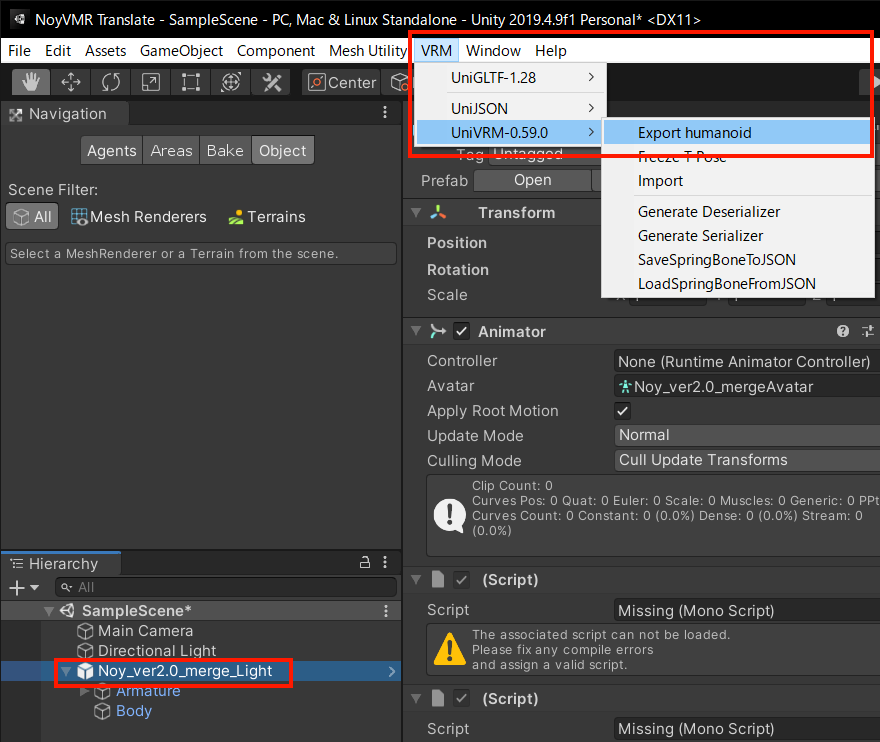Open the Window menu

tap(493, 51)
